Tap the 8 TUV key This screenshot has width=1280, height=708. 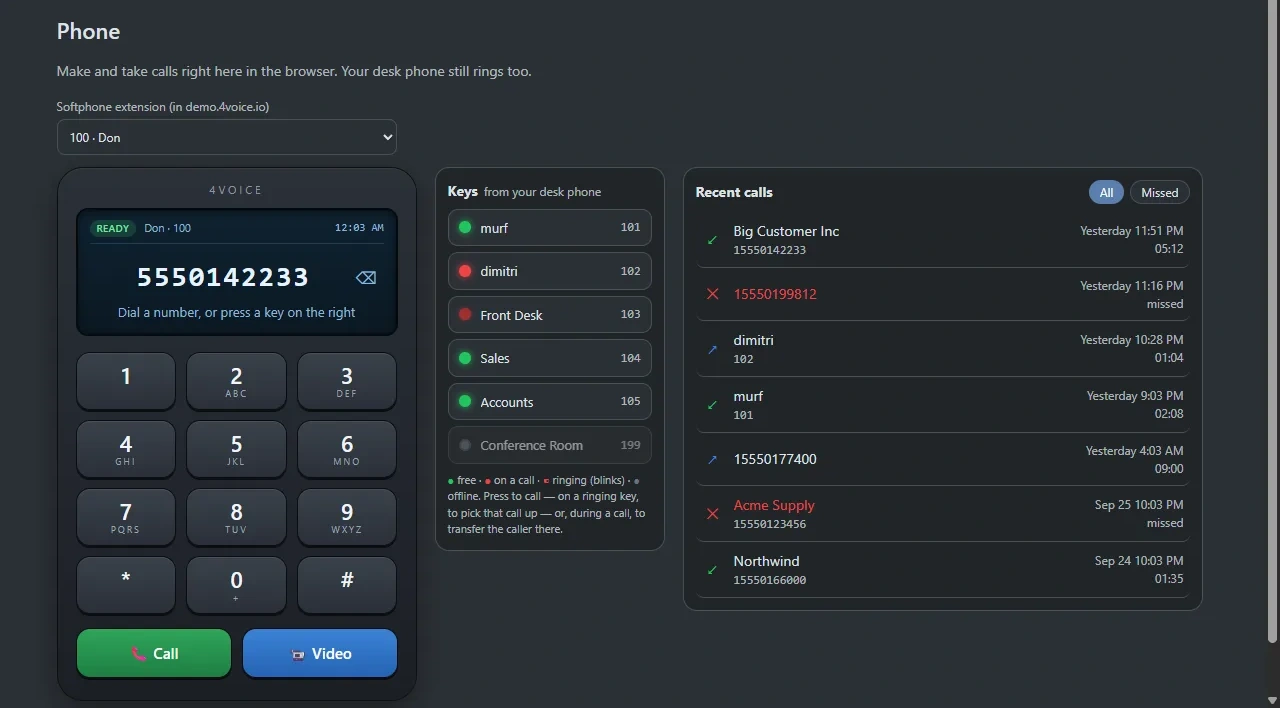coord(236,517)
